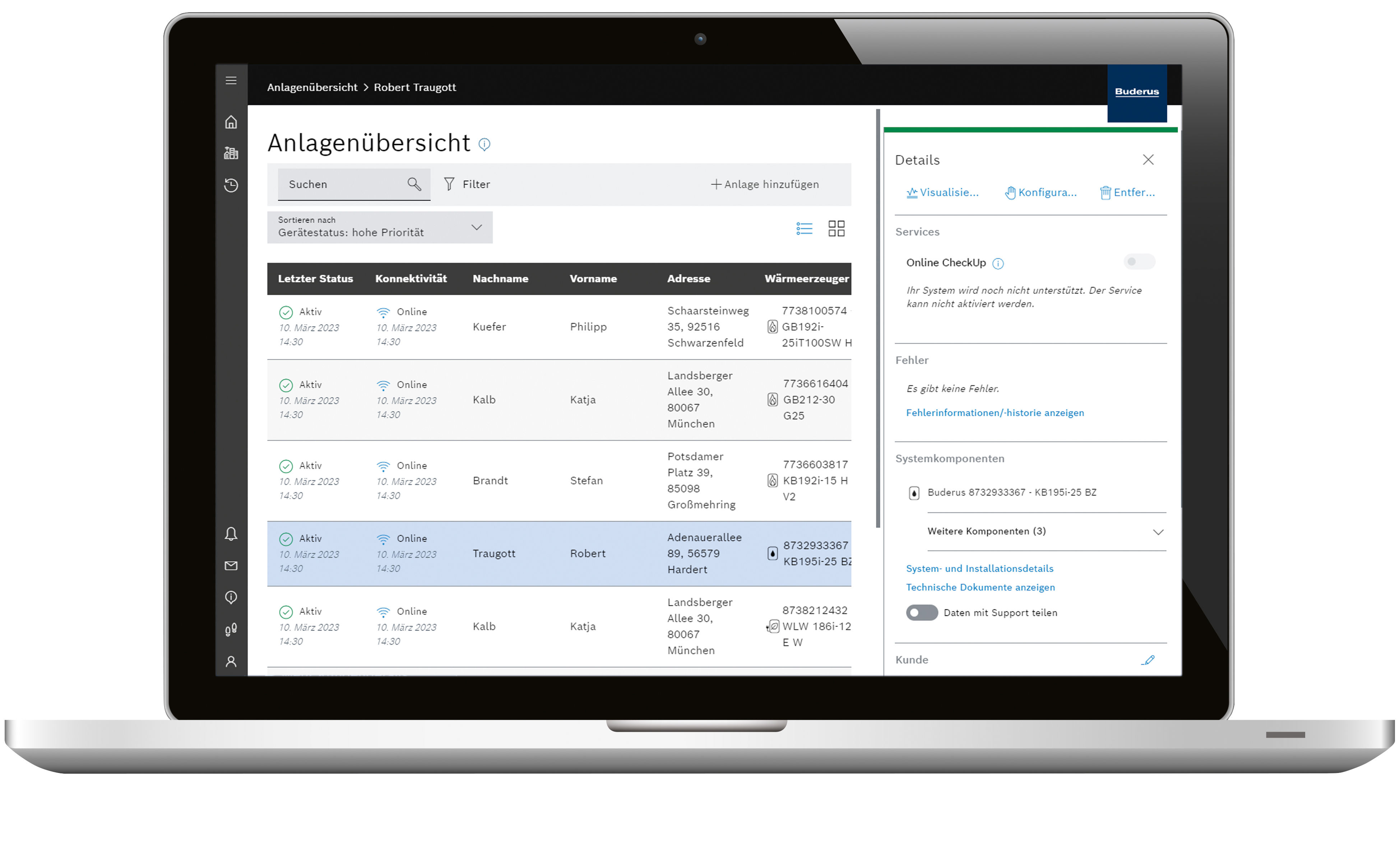Open Technische Dokumente anzeigen link
This screenshot has width=1400, height=848.
coord(980,587)
